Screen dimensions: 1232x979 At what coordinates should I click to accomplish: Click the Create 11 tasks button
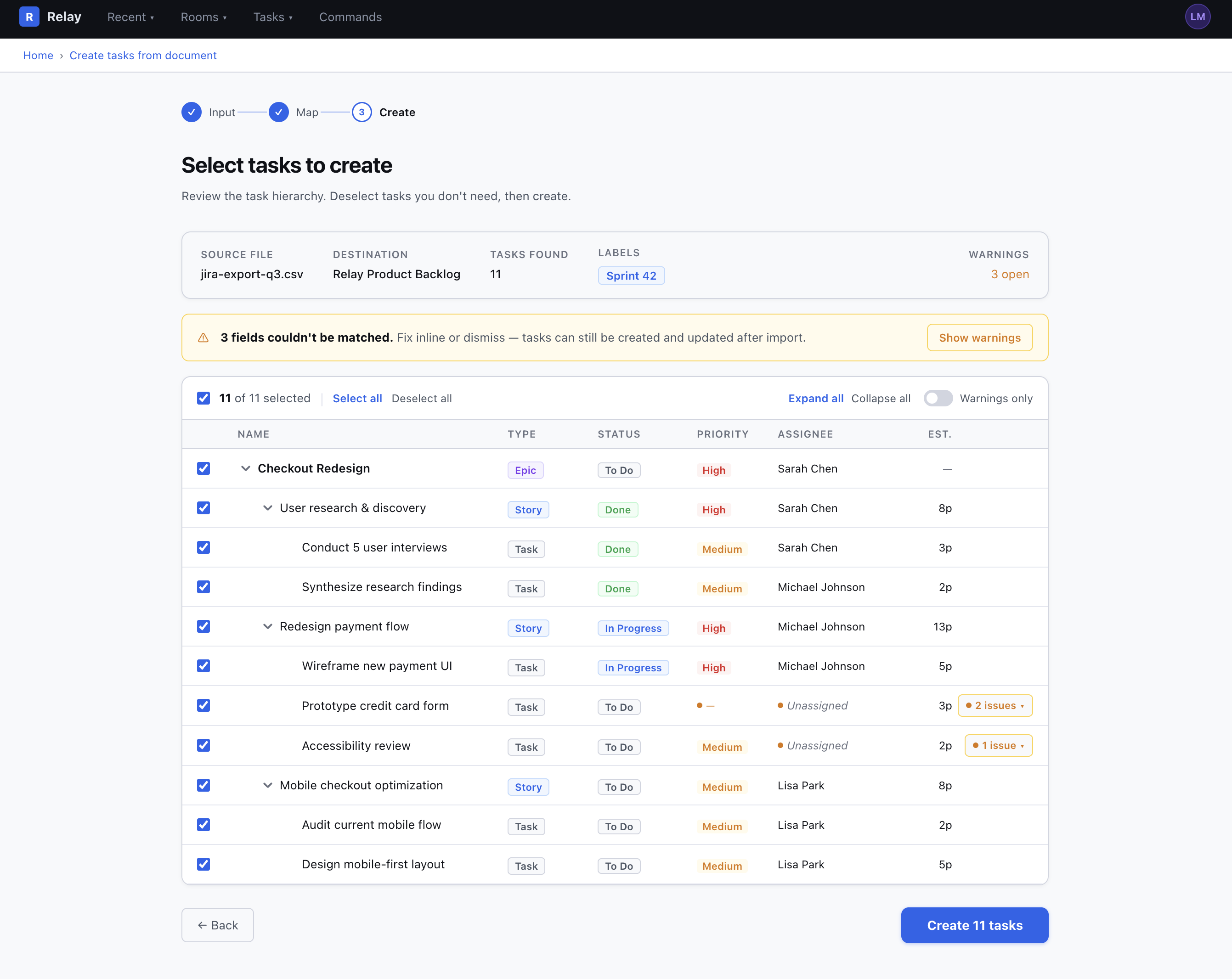(974, 925)
